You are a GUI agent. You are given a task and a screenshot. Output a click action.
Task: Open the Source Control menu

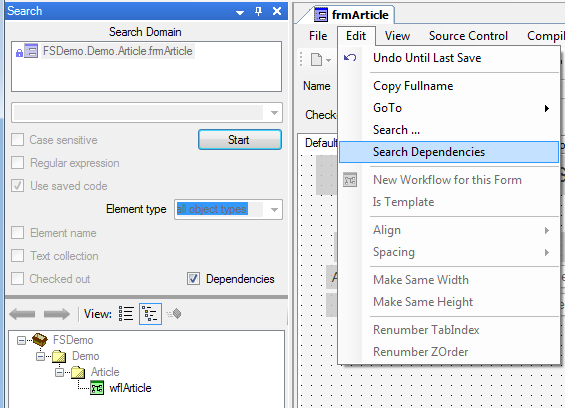click(468, 36)
